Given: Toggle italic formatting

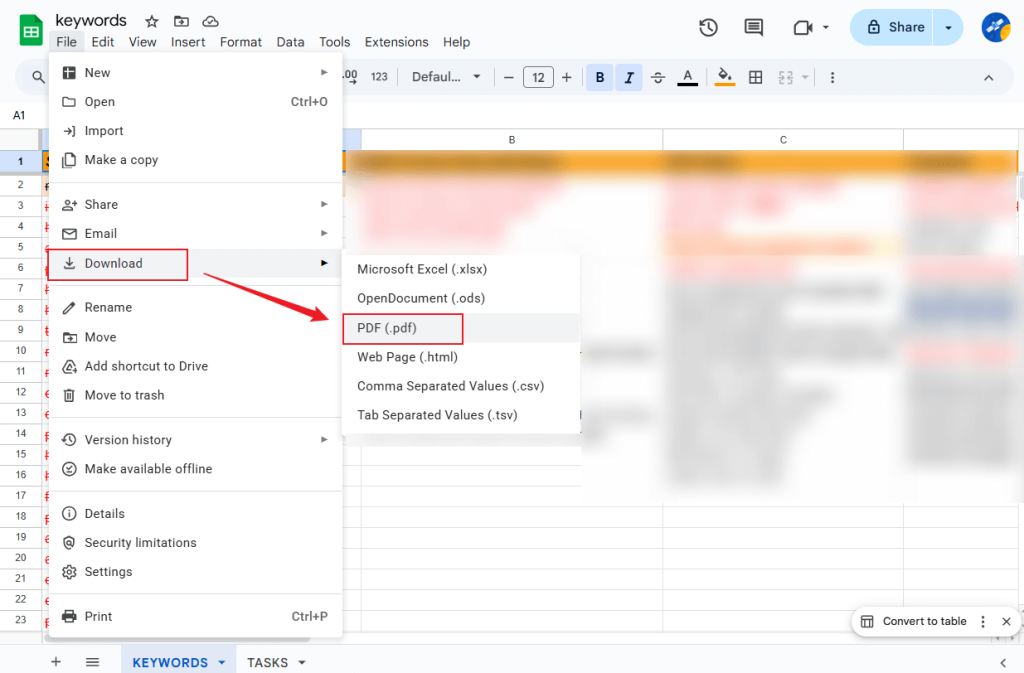Looking at the screenshot, I should click(628, 77).
